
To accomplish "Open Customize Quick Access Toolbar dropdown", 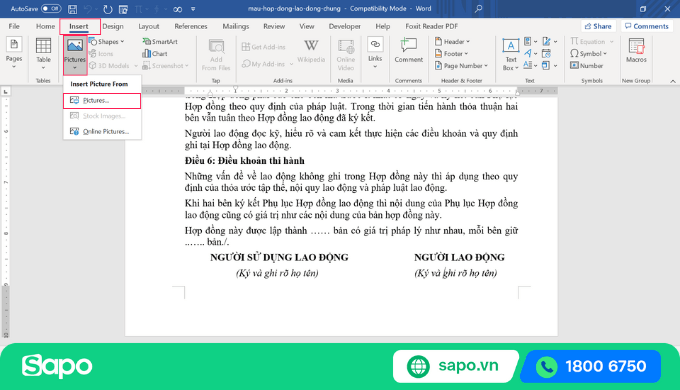I will [x=193, y=9].
